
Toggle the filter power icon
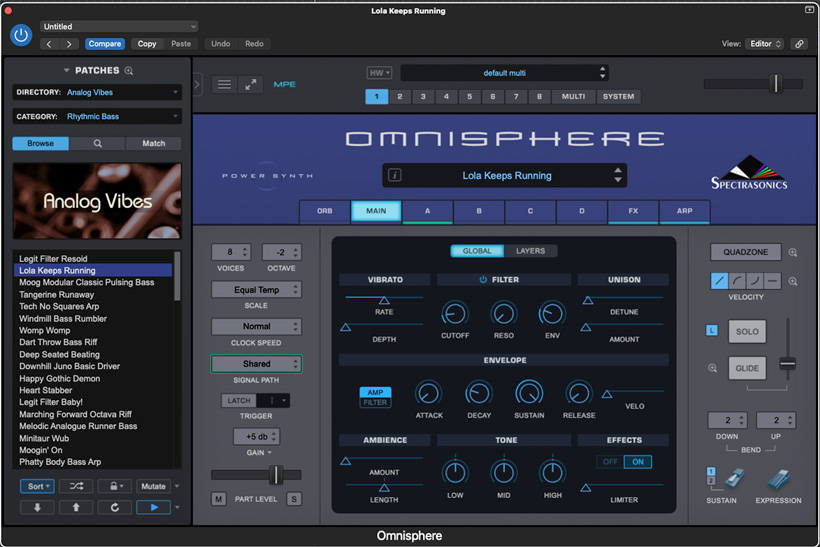(483, 280)
